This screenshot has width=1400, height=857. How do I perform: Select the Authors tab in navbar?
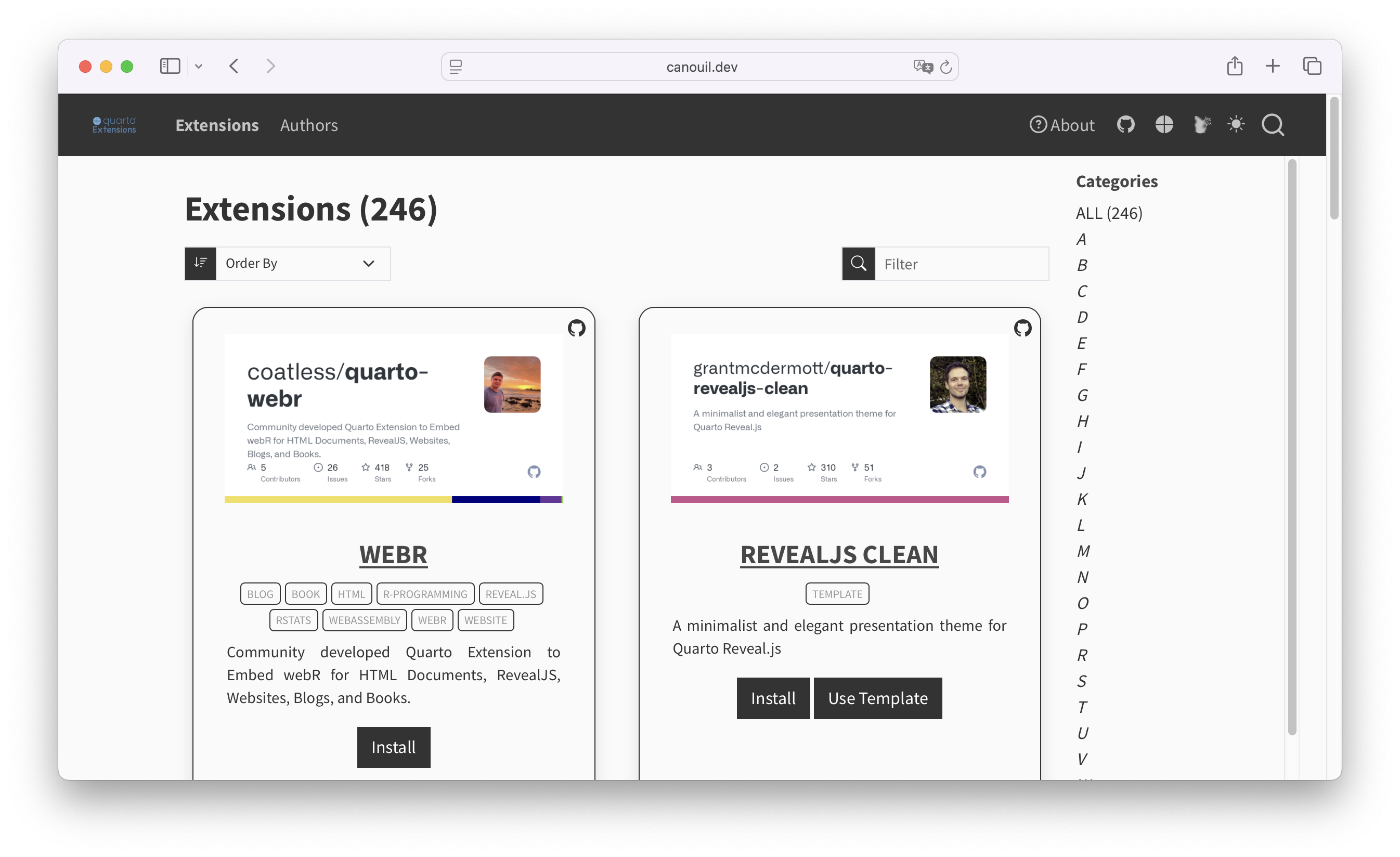(x=308, y=125)
